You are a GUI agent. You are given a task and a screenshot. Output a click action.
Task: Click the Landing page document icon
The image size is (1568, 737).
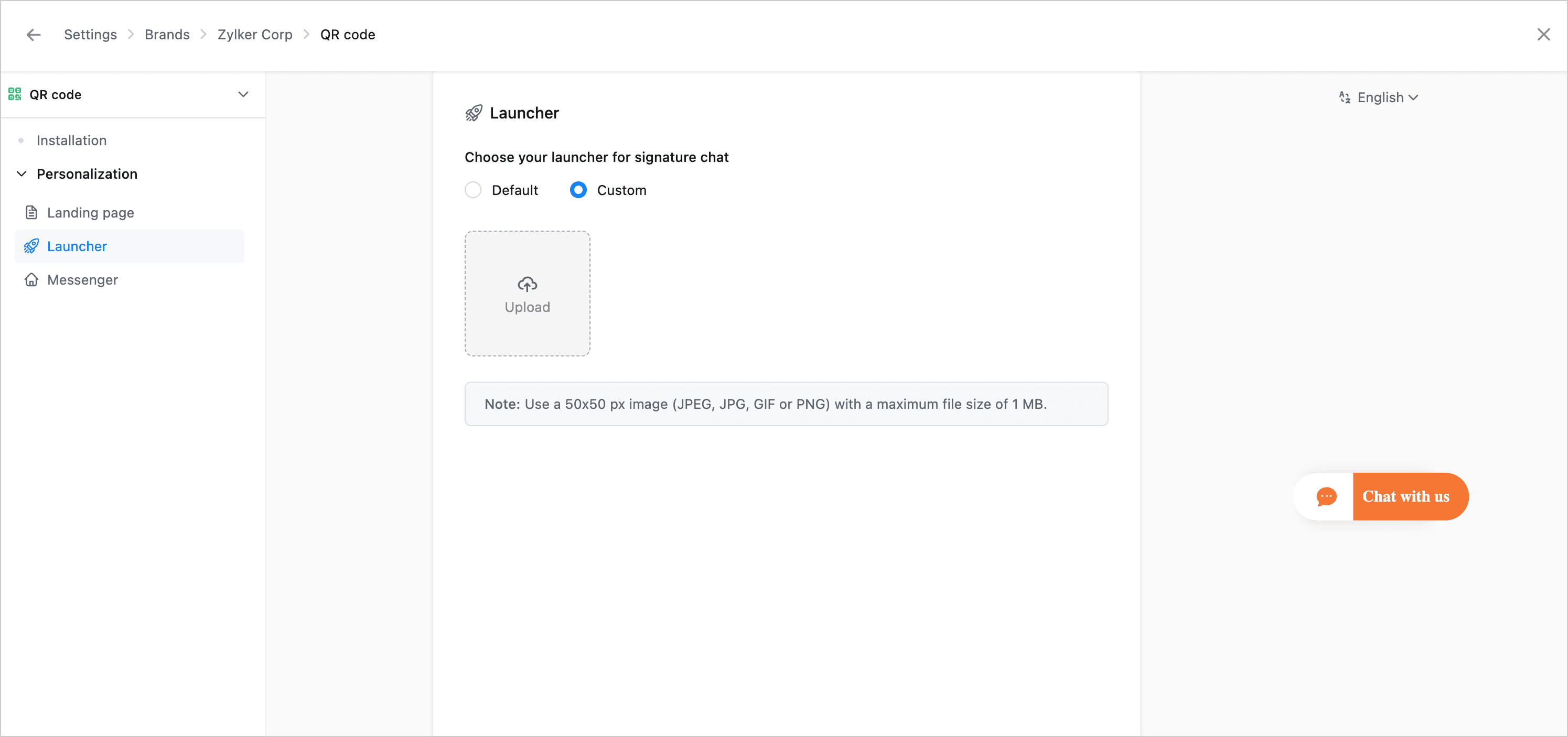[31, 212]
